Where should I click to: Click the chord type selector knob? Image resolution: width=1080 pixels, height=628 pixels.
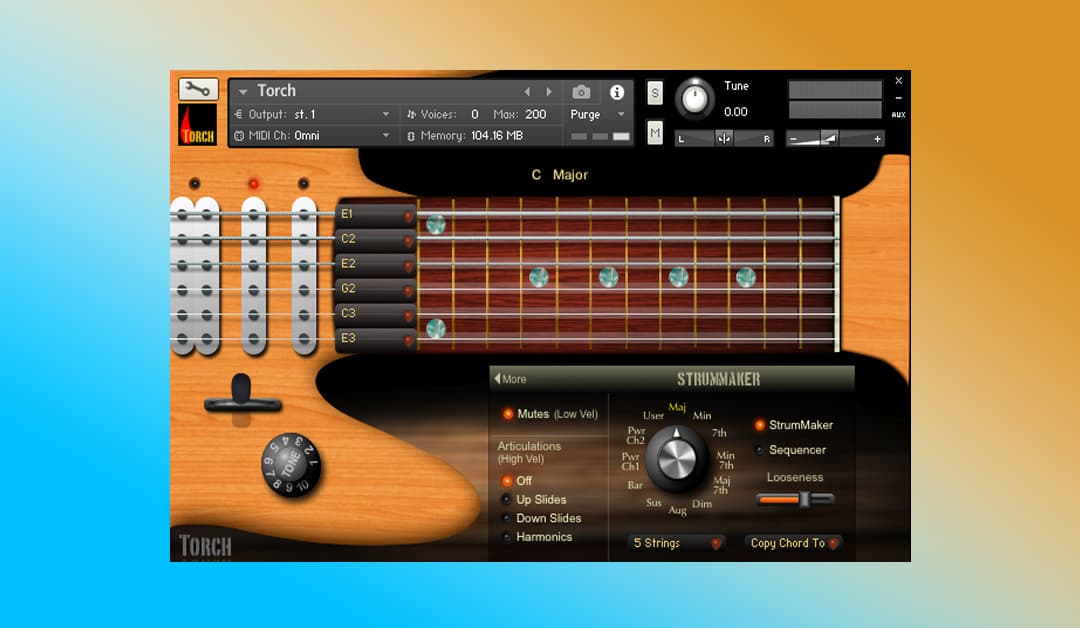pyautogui.click(x=676, y=458)
